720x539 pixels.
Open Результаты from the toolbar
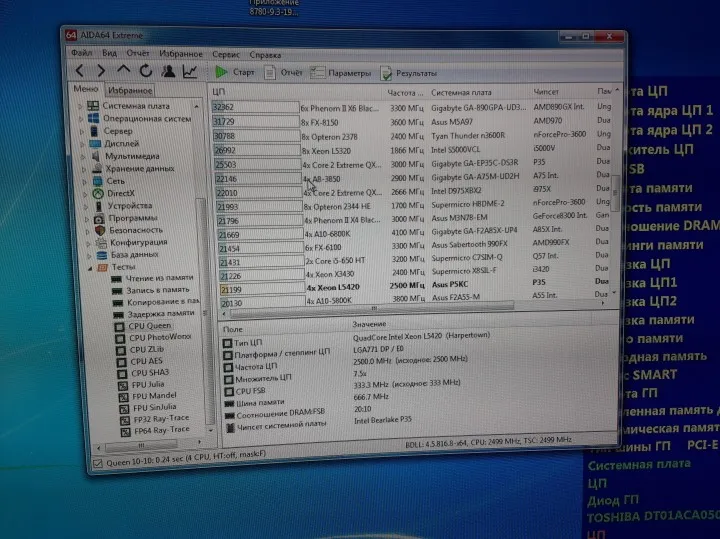click(x=407, y=74)
